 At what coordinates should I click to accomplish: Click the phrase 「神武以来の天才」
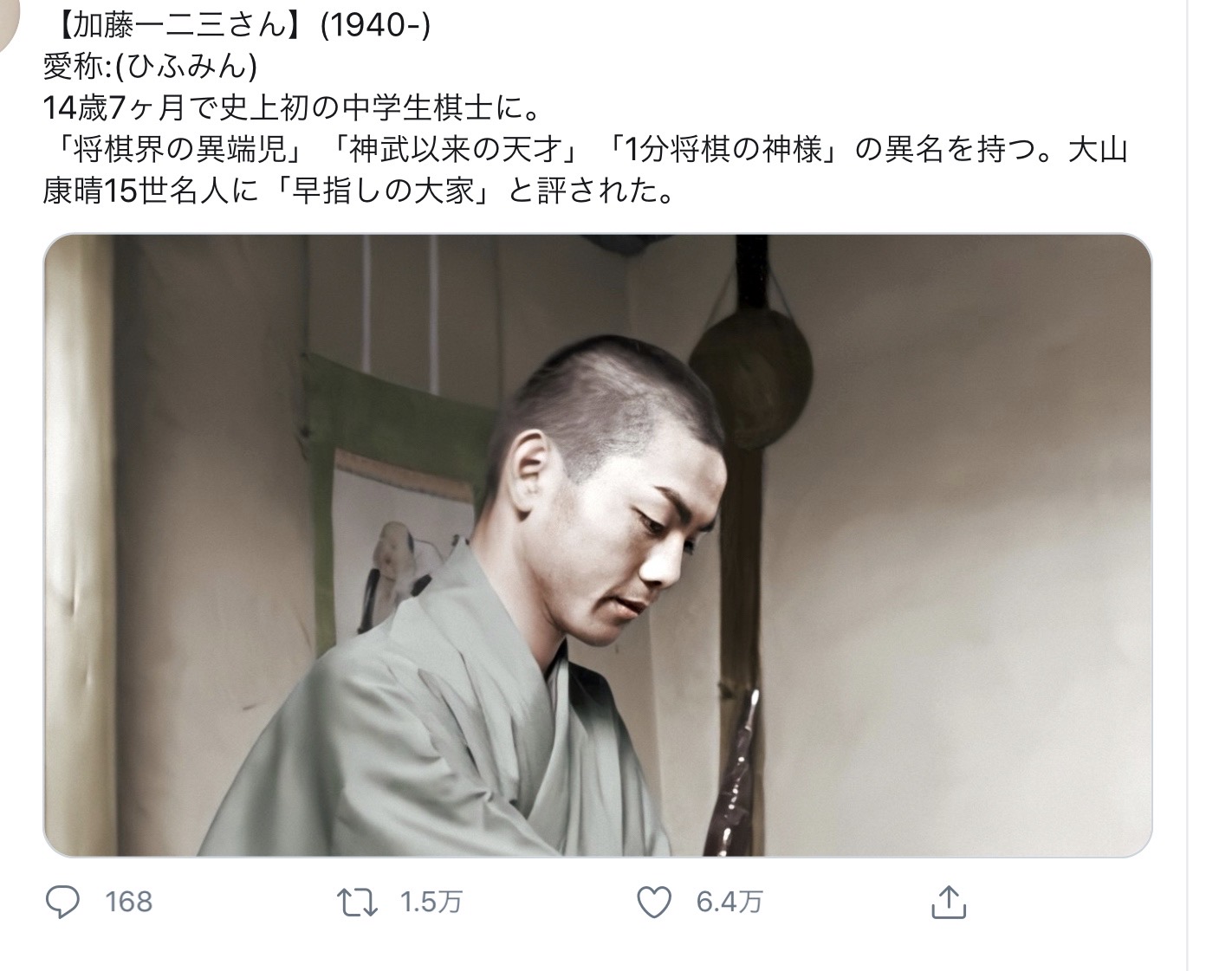454,151
